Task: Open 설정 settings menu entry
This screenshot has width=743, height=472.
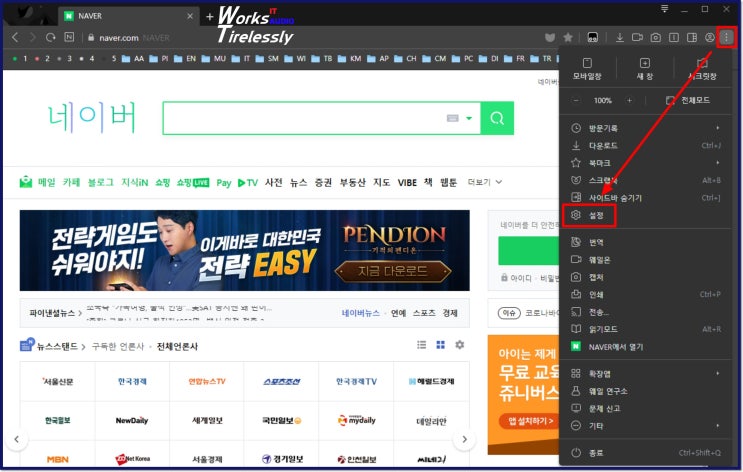Action: pyautogui.click(x=646, y=215)
